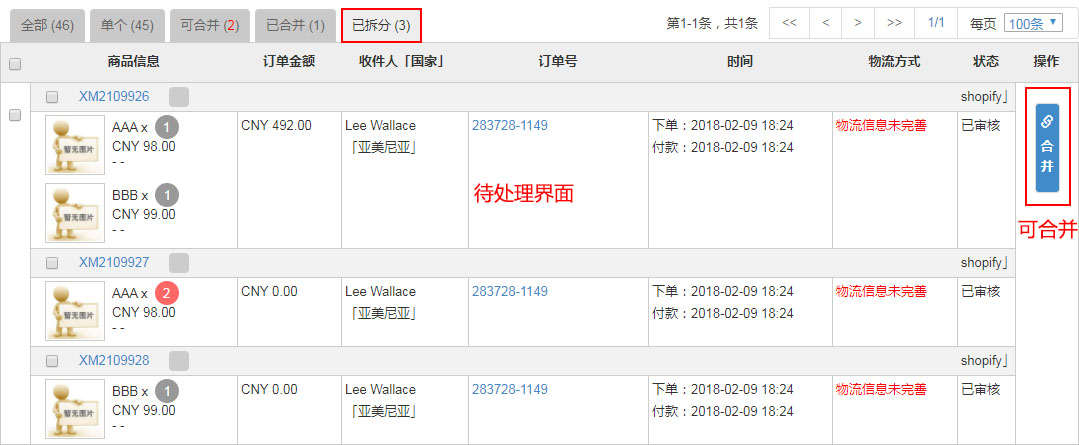Viewport: 1079px width, 445px height.
Task: Go to next page with > button
Action: (x=857, y=23)
